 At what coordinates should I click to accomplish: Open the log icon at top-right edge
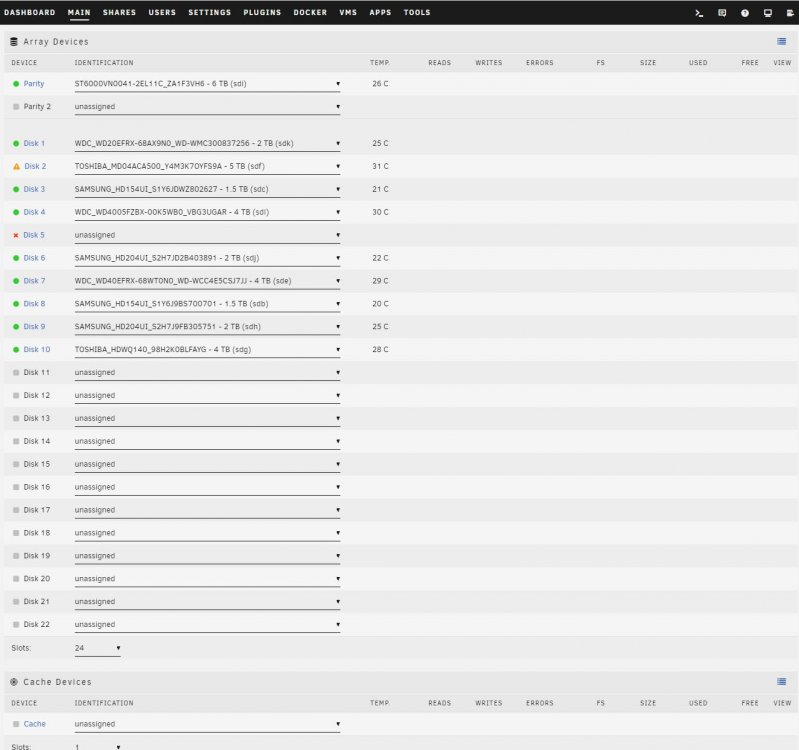tap(790, 13)
